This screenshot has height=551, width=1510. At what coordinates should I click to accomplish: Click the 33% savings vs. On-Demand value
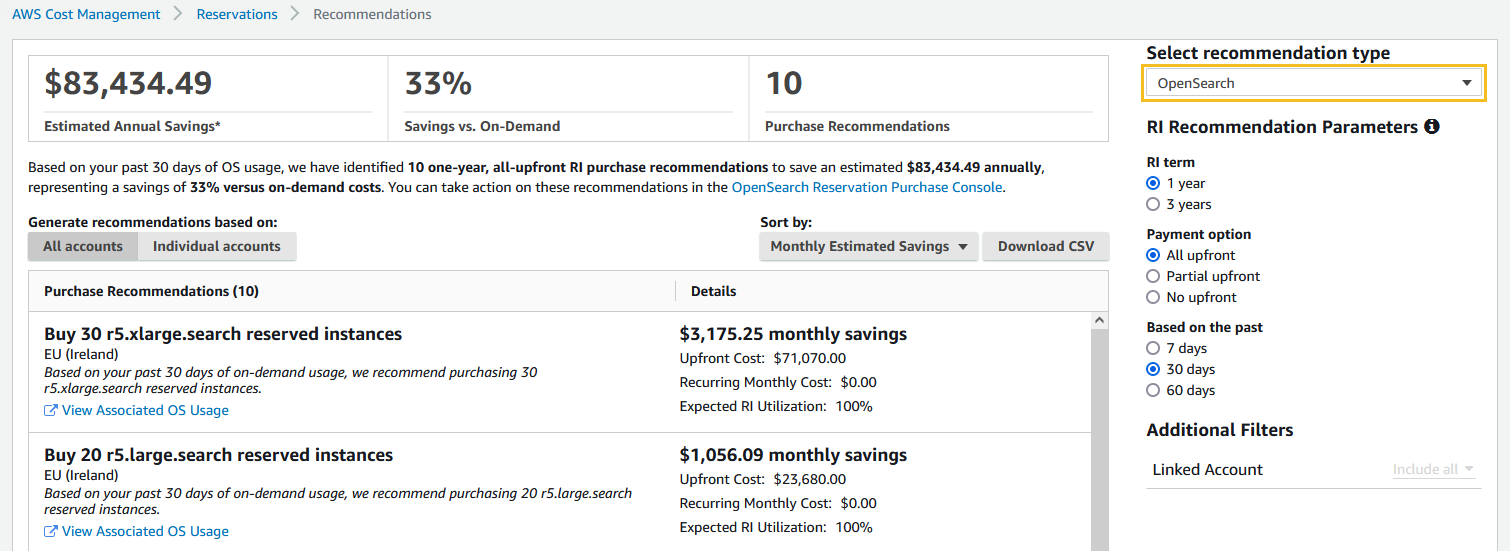click(x=438, y=83)
